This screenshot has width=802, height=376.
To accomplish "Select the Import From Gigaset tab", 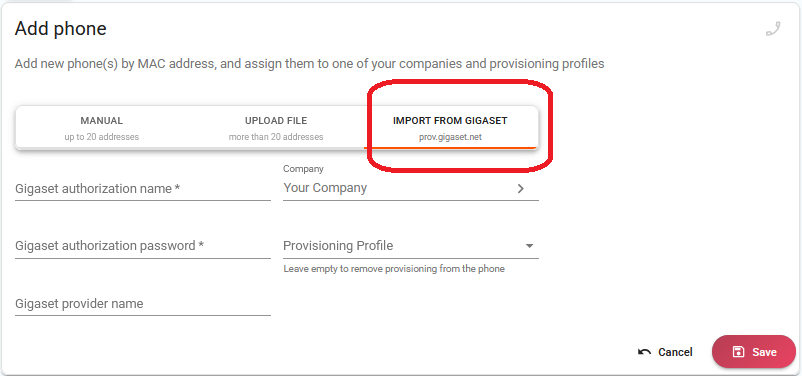I will 450,128.
